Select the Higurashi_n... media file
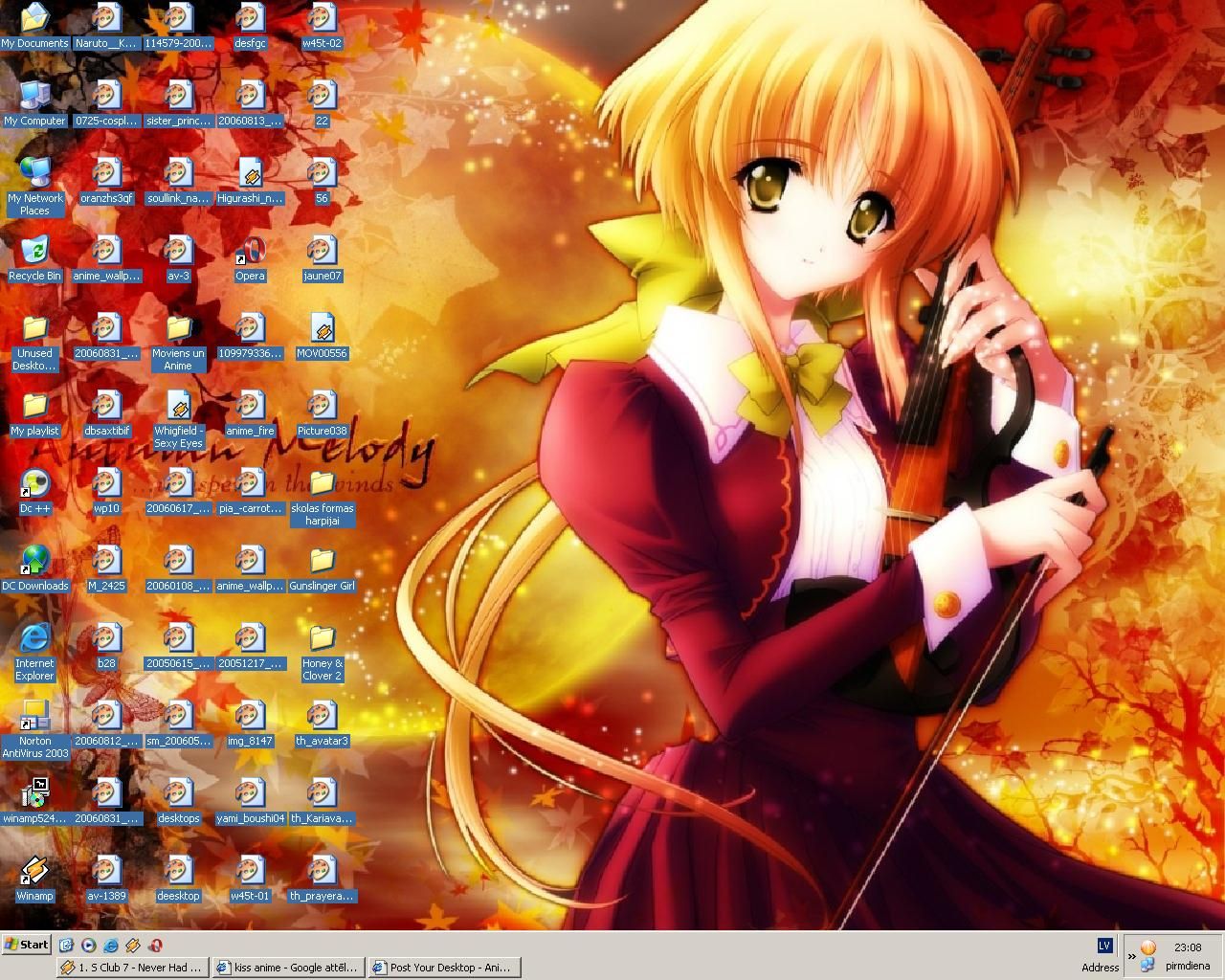Viewport: 1225px width, 980px height. pyautogui.click(x=250, y=181)
